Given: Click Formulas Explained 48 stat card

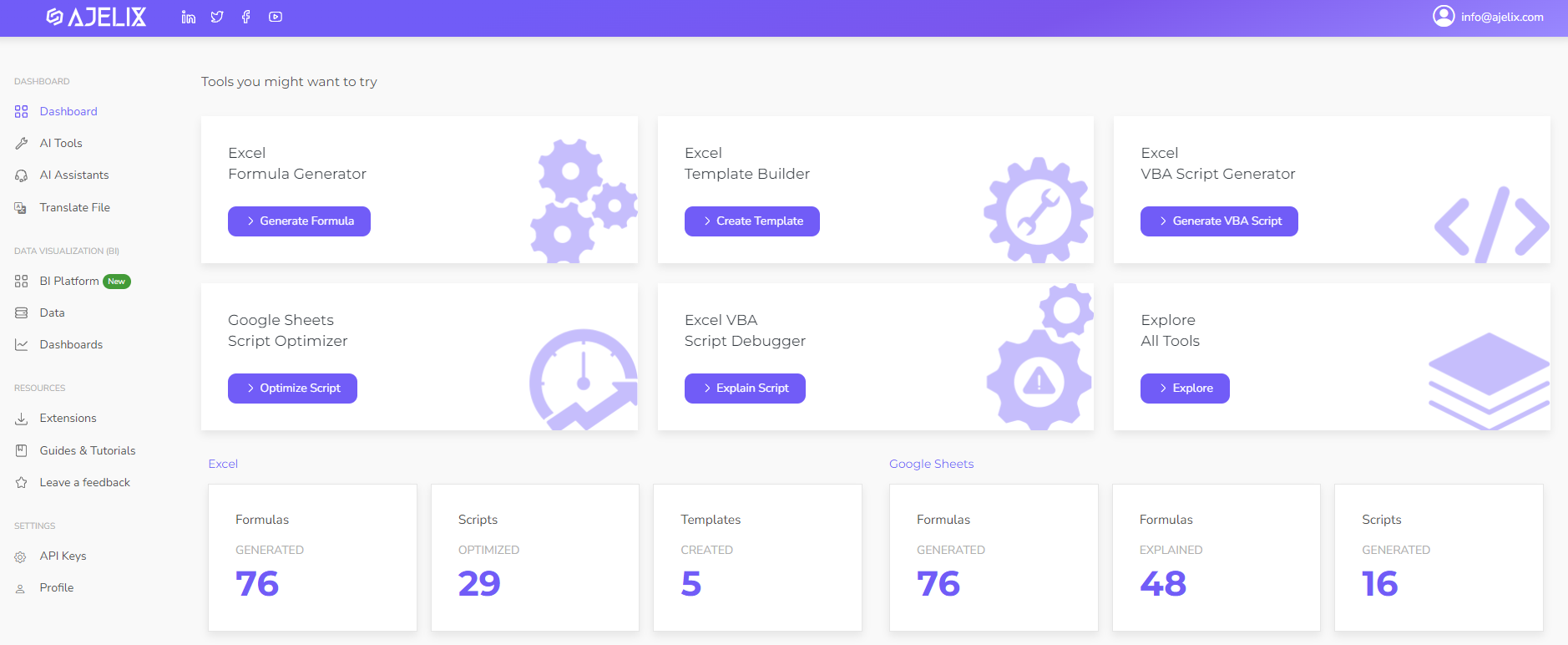Looking at the screenshot, I should (1216, 557).
